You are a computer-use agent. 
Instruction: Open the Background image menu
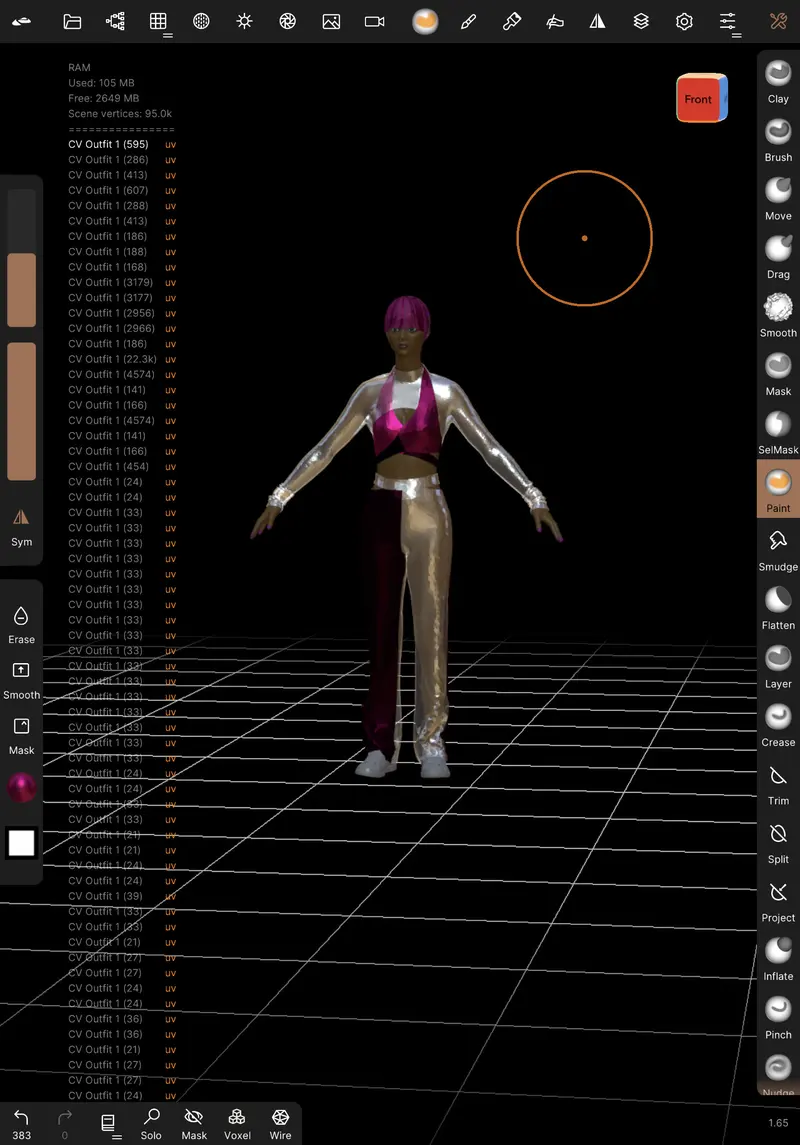click(331, 21)
